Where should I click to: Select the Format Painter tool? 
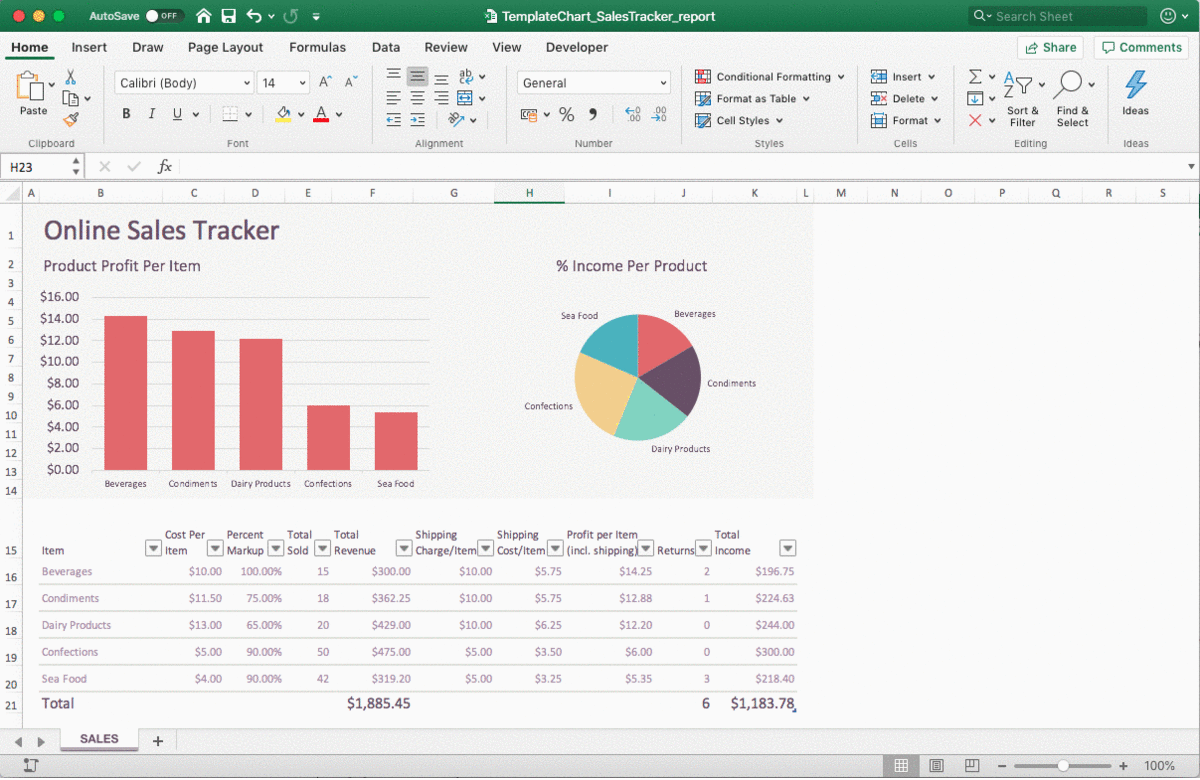[70, 120]
